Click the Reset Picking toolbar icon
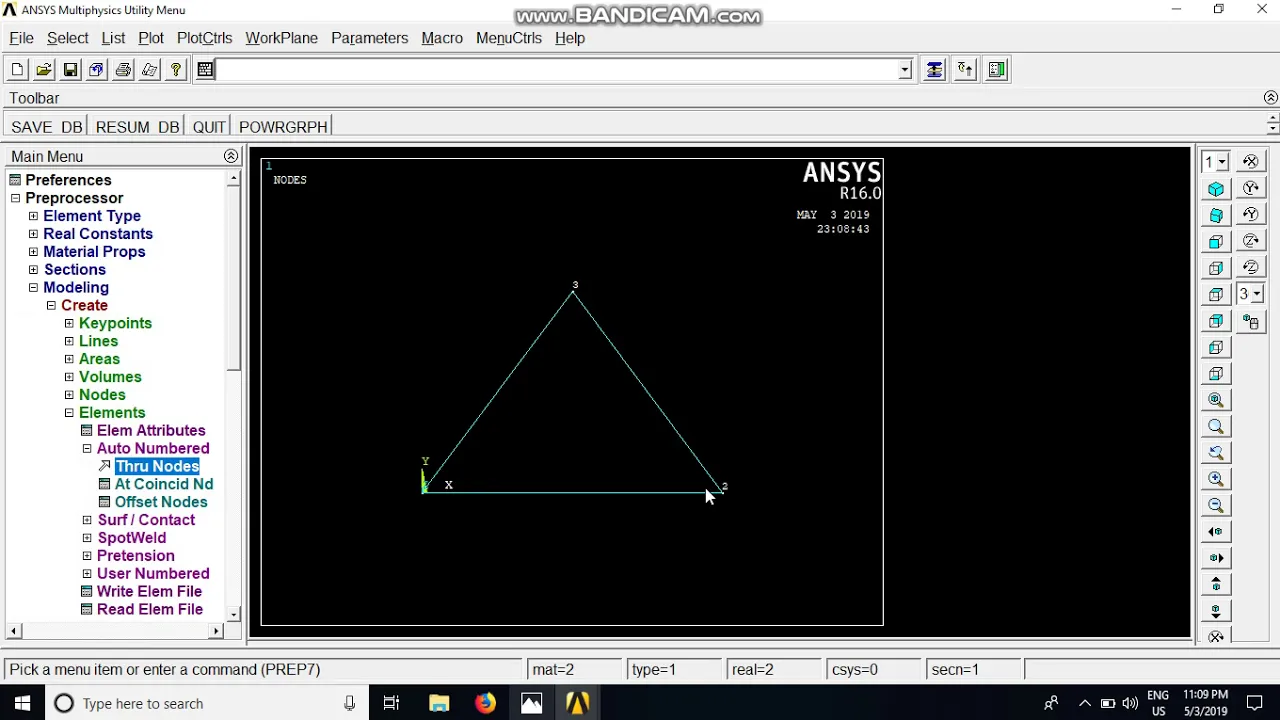This screenshot has height=720, width=1280. click(x=965, y=70)
